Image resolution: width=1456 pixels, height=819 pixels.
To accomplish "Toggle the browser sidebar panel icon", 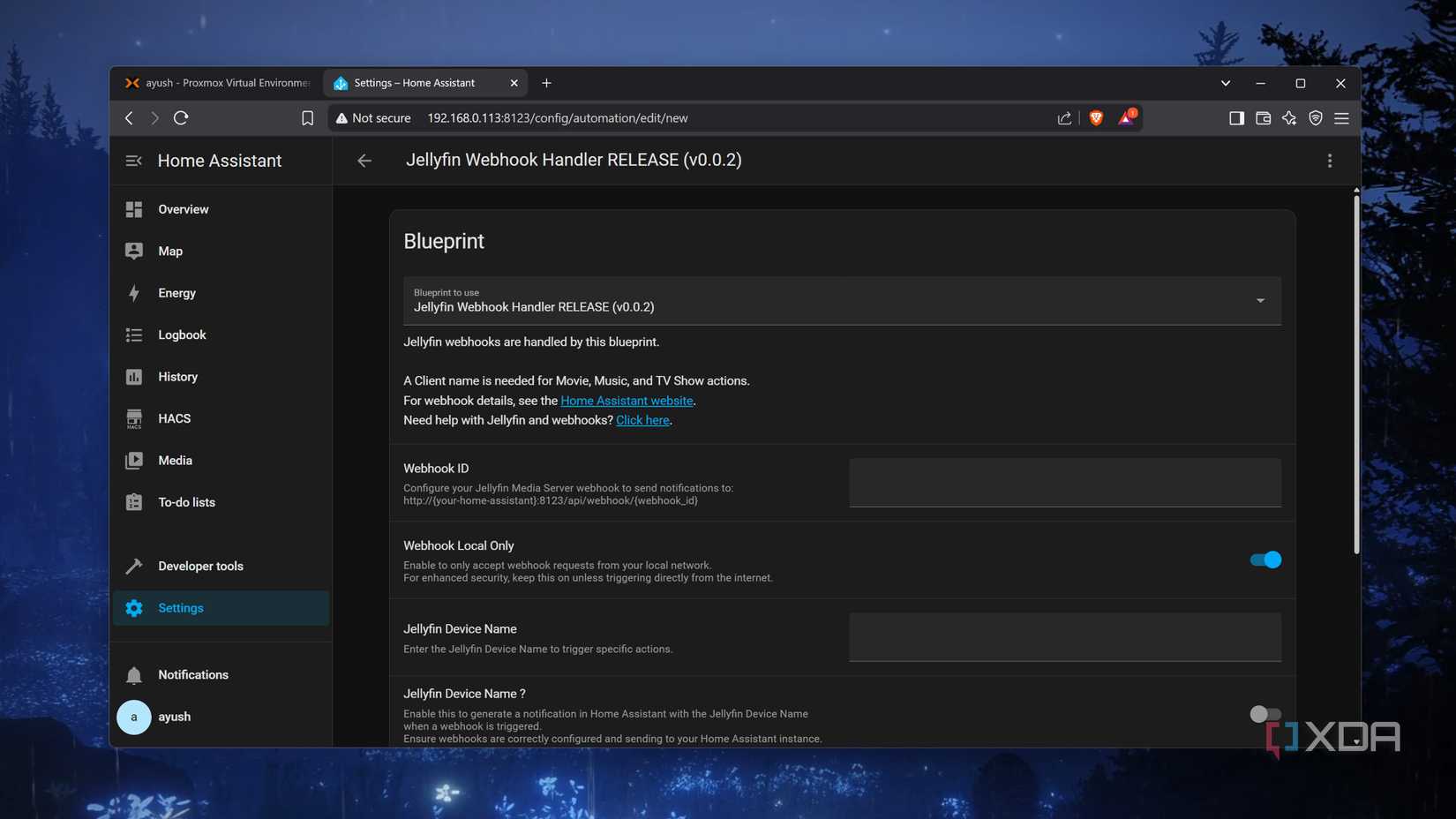I will [x=1236, y=118].
